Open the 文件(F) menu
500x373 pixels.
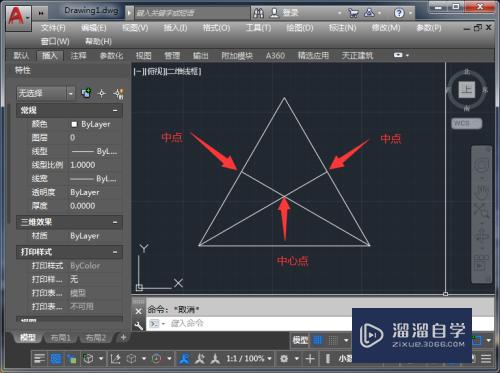53,28
